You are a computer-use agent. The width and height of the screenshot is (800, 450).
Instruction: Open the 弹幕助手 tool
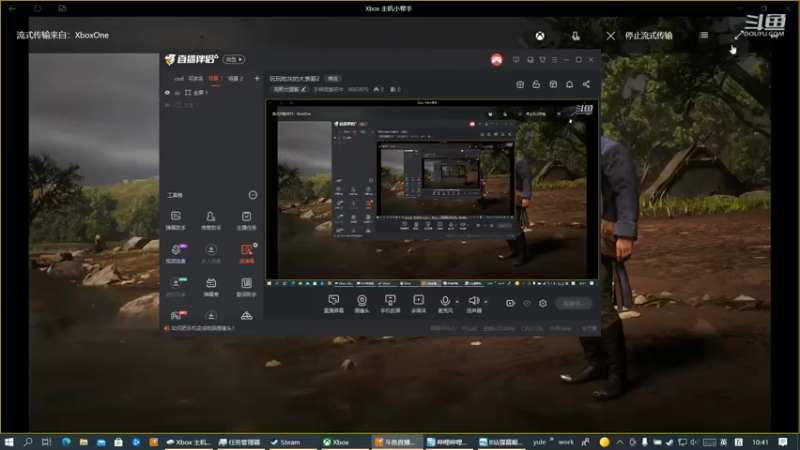coord(176,220)
